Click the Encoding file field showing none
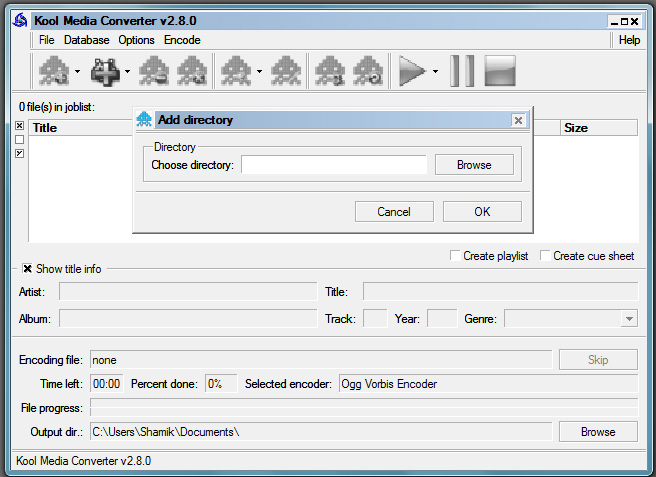The width and height of the screenshot is (656, 477). (321, 360)
